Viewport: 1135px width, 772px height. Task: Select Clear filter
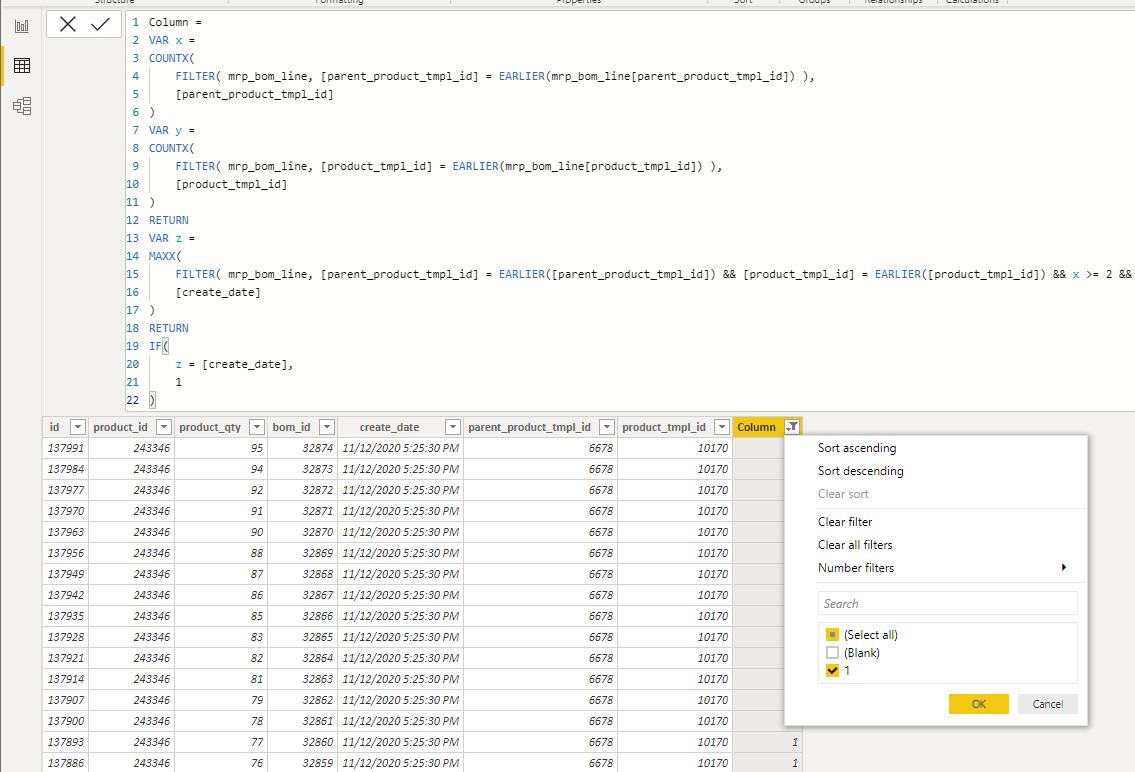tap(845, 522)
